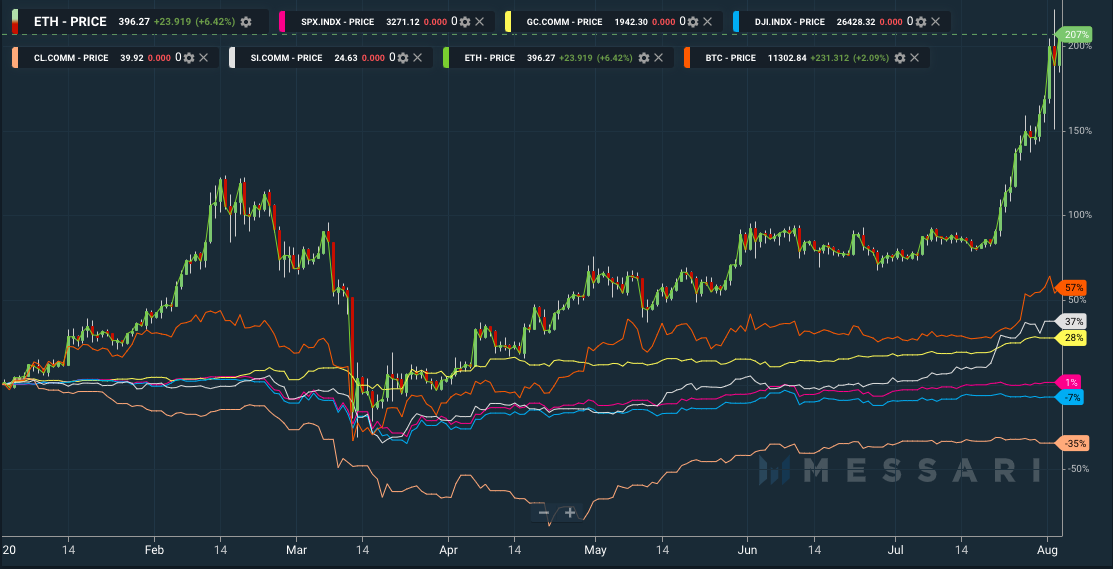
Task: Click the blue DJI.INDX color bar
Action: click(x=736, y=21)
